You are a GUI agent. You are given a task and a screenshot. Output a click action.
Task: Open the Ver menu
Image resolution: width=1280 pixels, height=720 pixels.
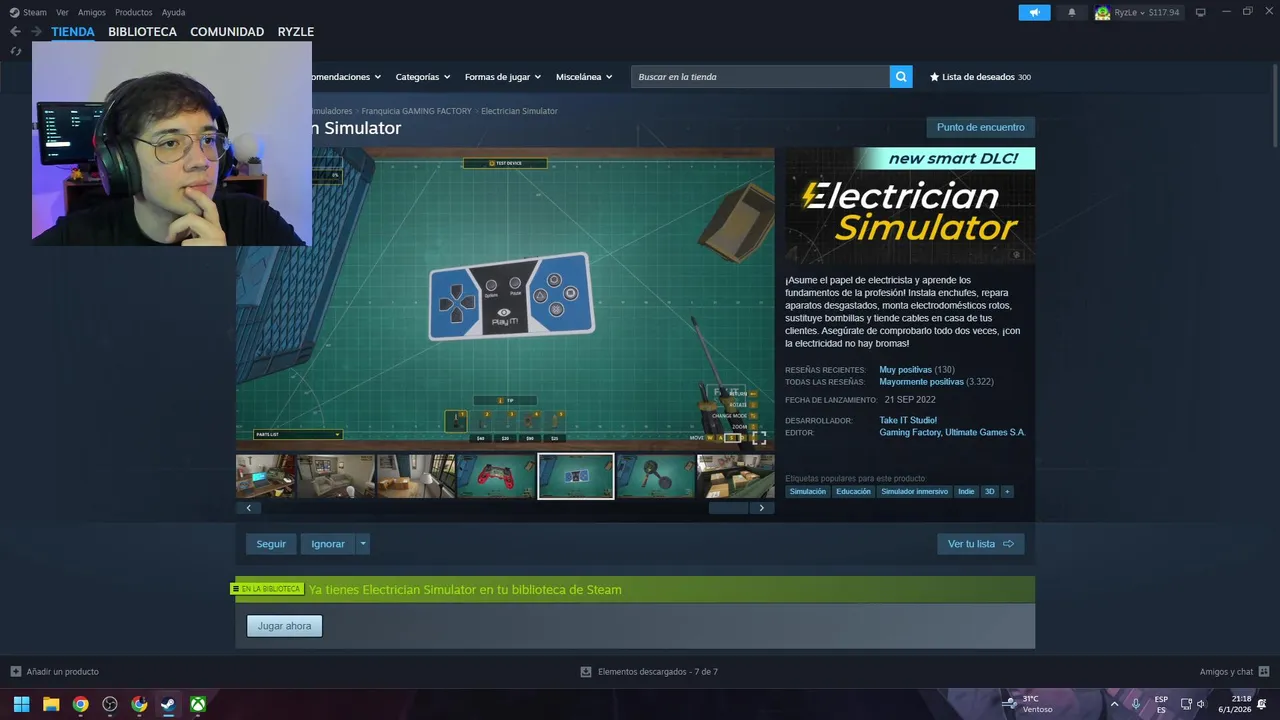click(x=62, y=12)
